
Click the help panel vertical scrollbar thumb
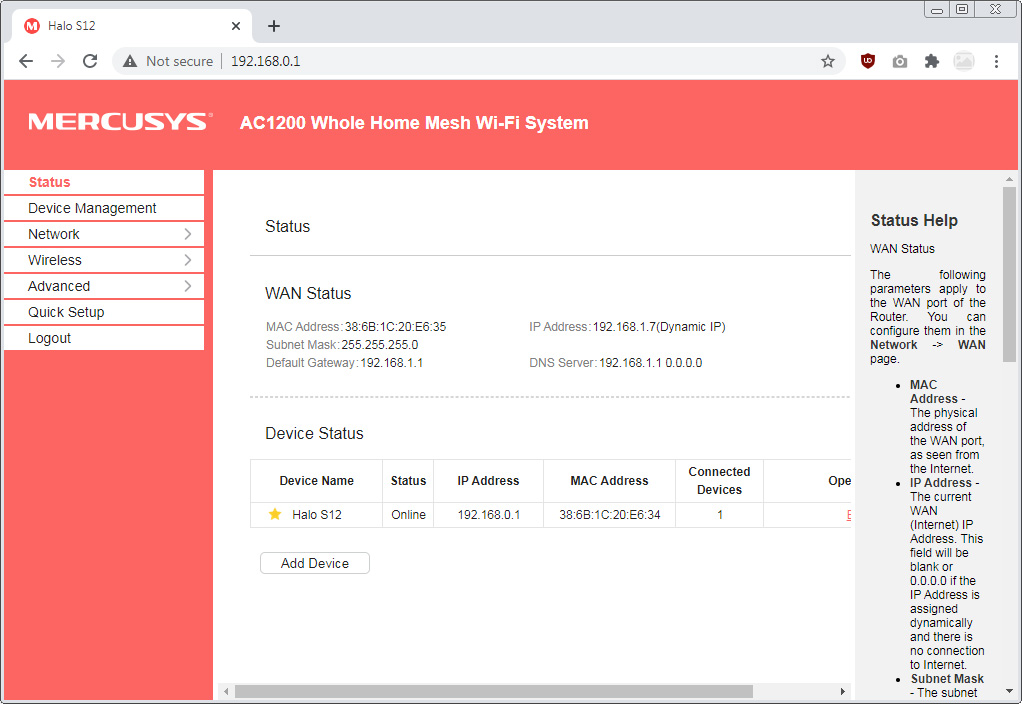[1010, 274]
